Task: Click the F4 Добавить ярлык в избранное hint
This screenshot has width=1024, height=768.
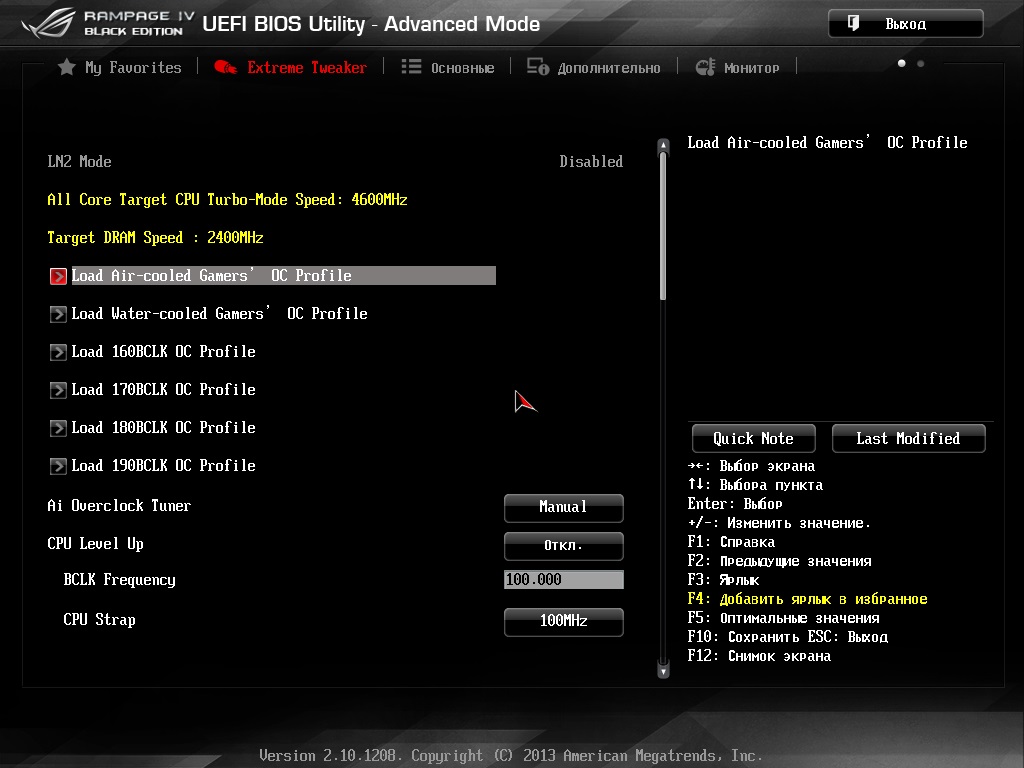Action: point(808,599)
